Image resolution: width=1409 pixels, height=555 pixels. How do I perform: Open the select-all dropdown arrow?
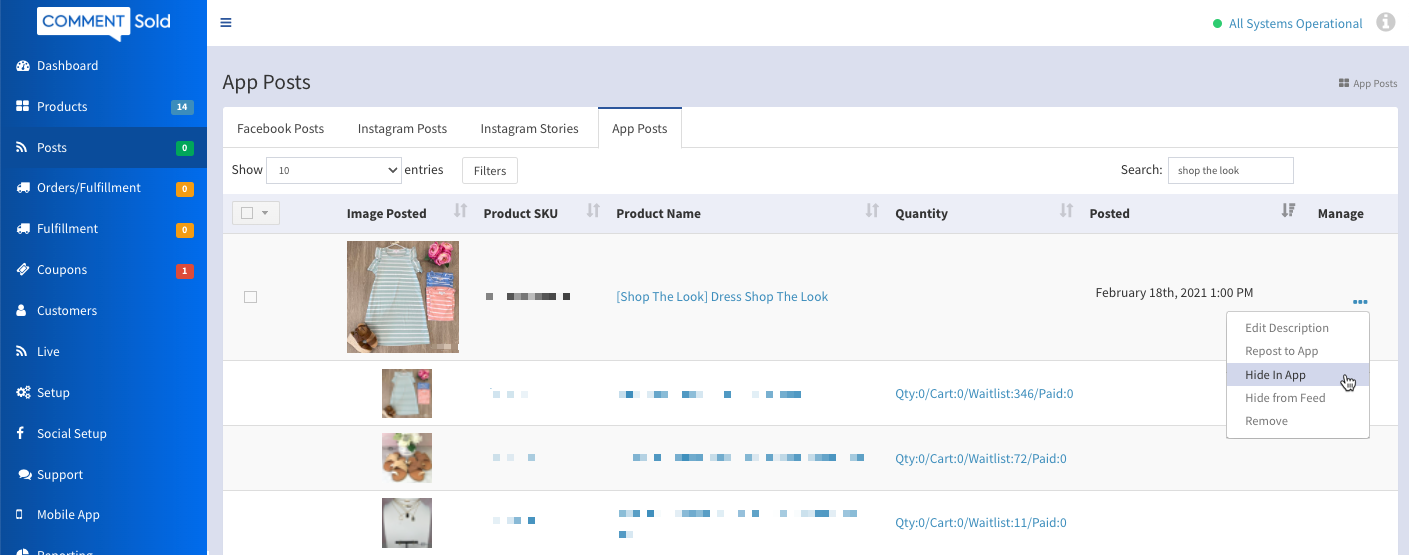click(x=265, y=213)
